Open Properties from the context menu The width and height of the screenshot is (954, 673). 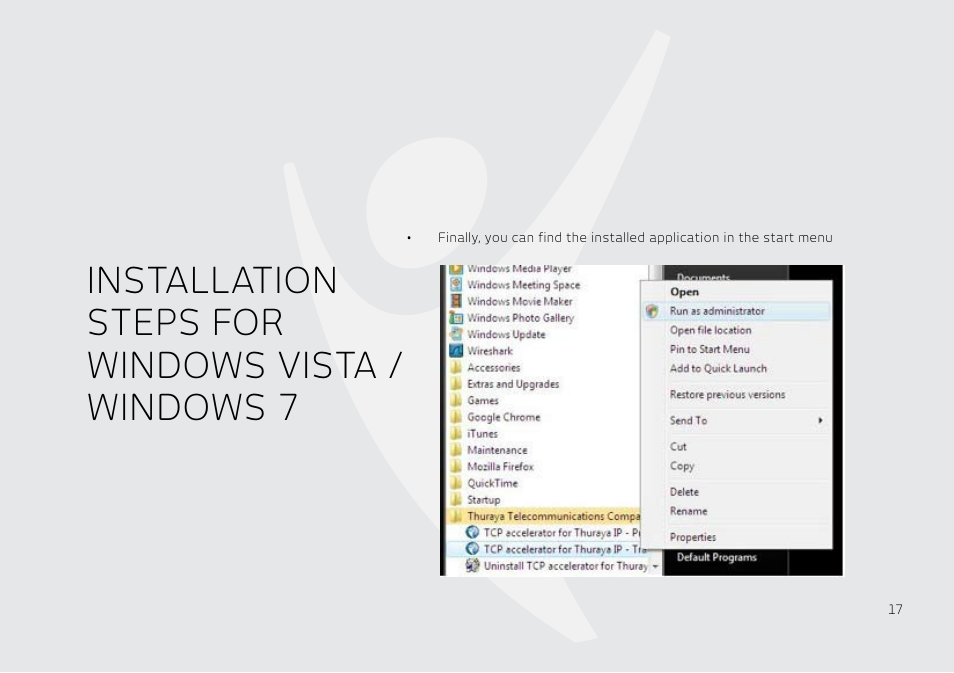(693, 537)
